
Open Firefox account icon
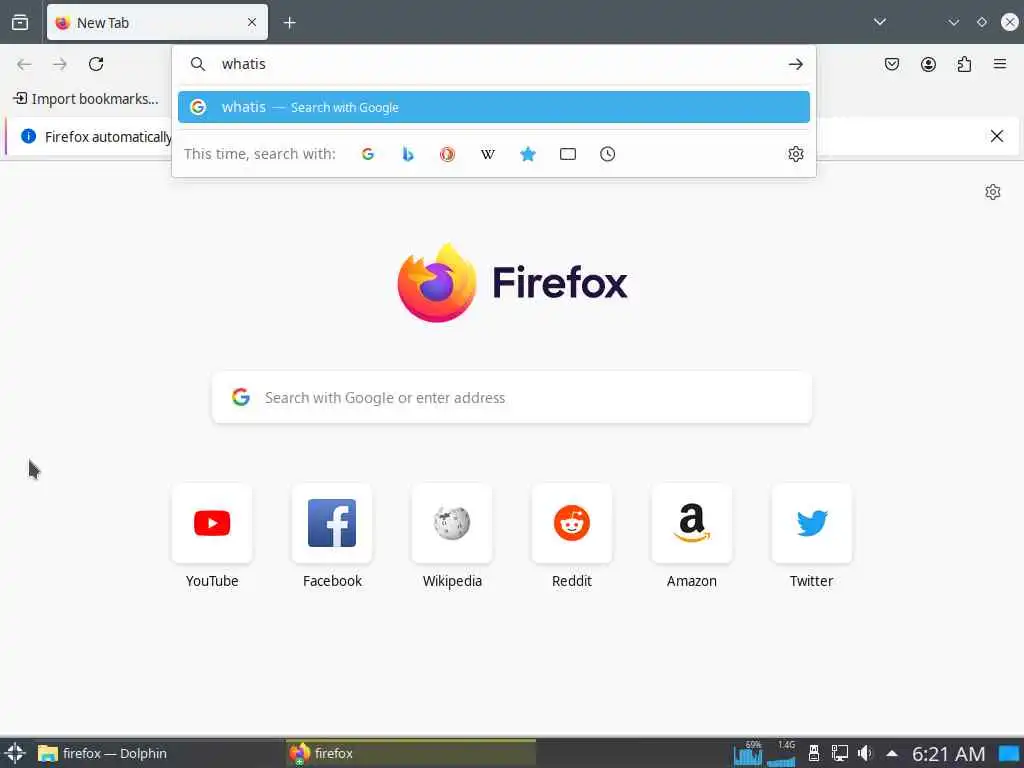coord(928,64)
